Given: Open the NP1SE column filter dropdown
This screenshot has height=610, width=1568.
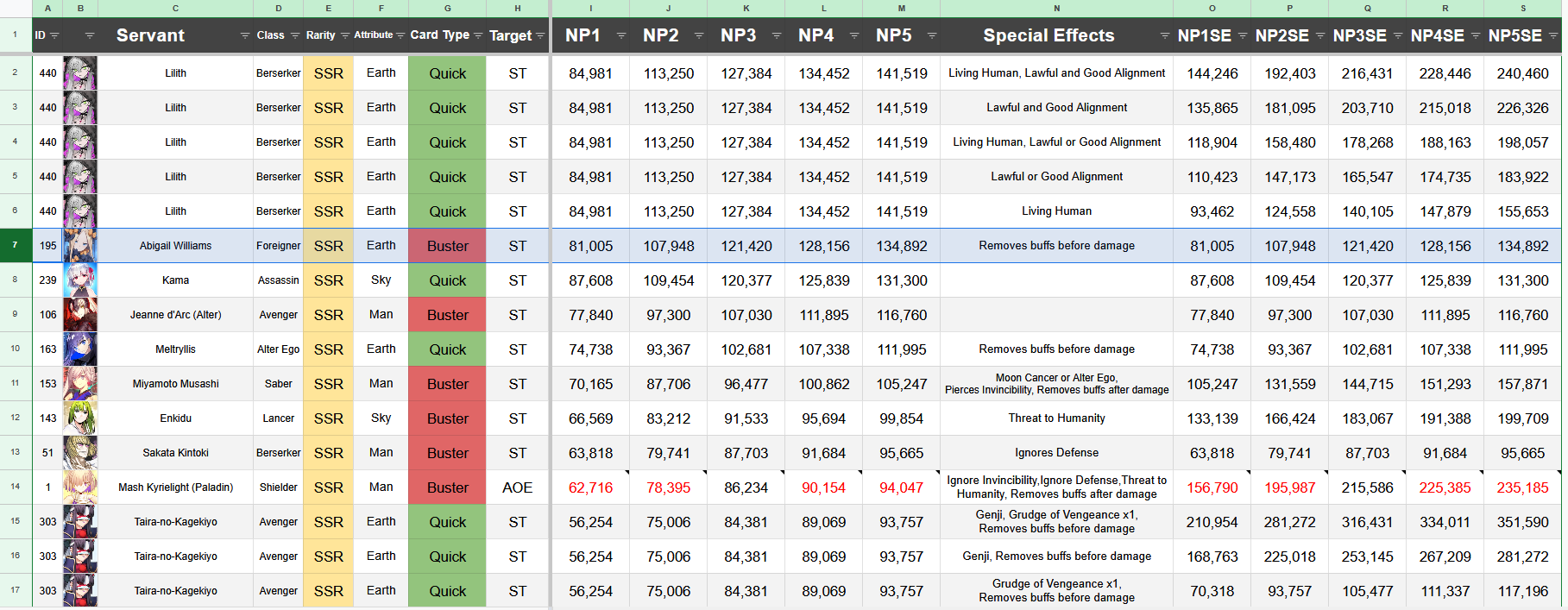Looking at the screenshot, I should pos(1243,35).
